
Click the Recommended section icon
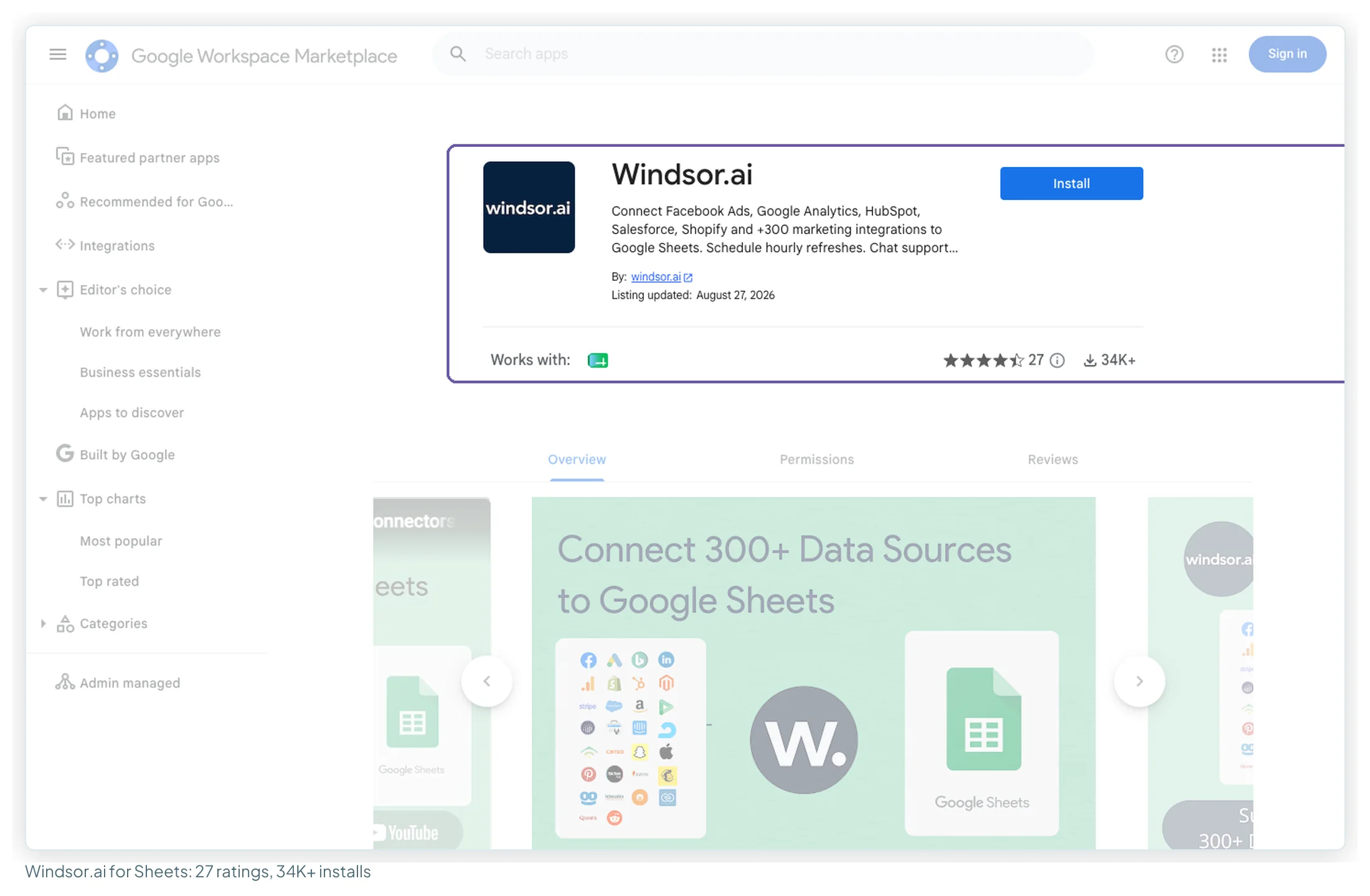(65, 200)
